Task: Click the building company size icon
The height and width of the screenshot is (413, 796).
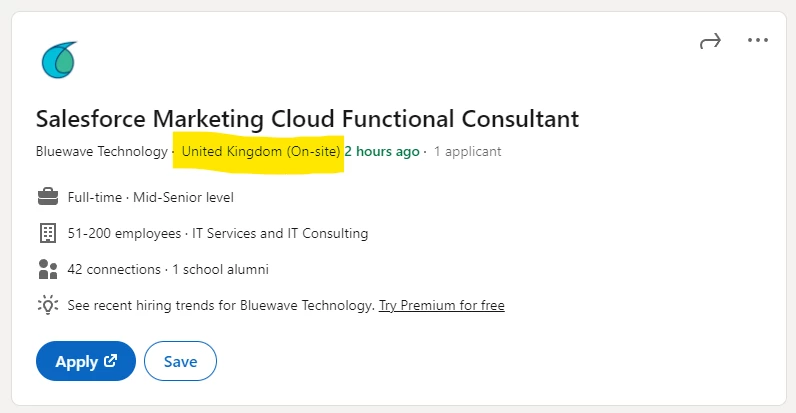Action: pyautogui.click(x=48, y=233)
